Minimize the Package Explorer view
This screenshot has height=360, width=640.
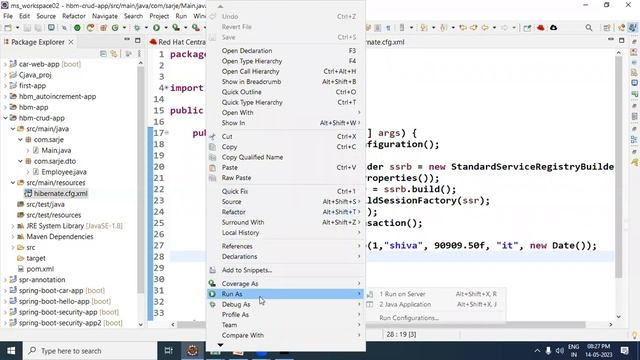[x=127, y=40]
